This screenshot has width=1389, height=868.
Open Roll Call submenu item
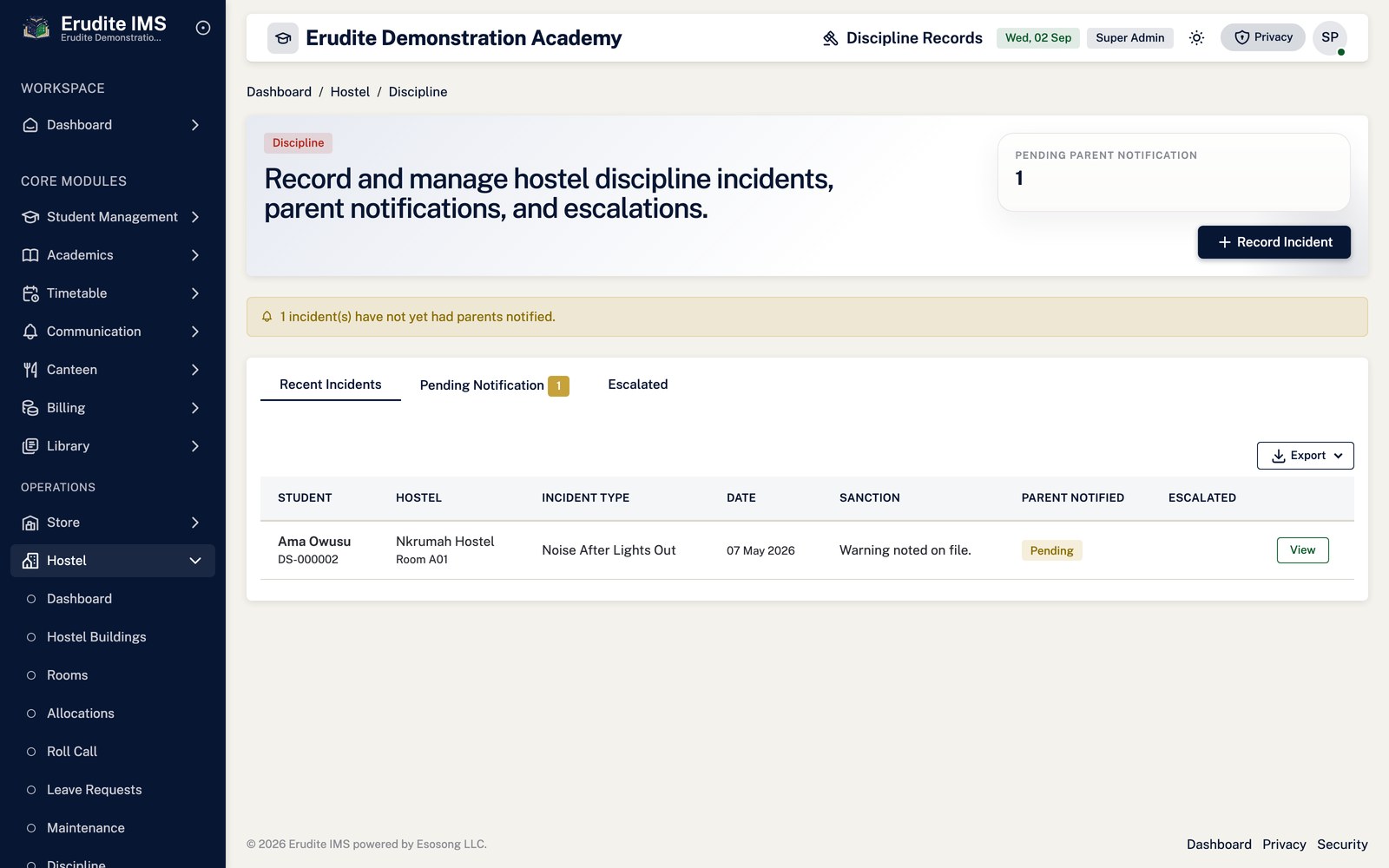pos(72,752)
